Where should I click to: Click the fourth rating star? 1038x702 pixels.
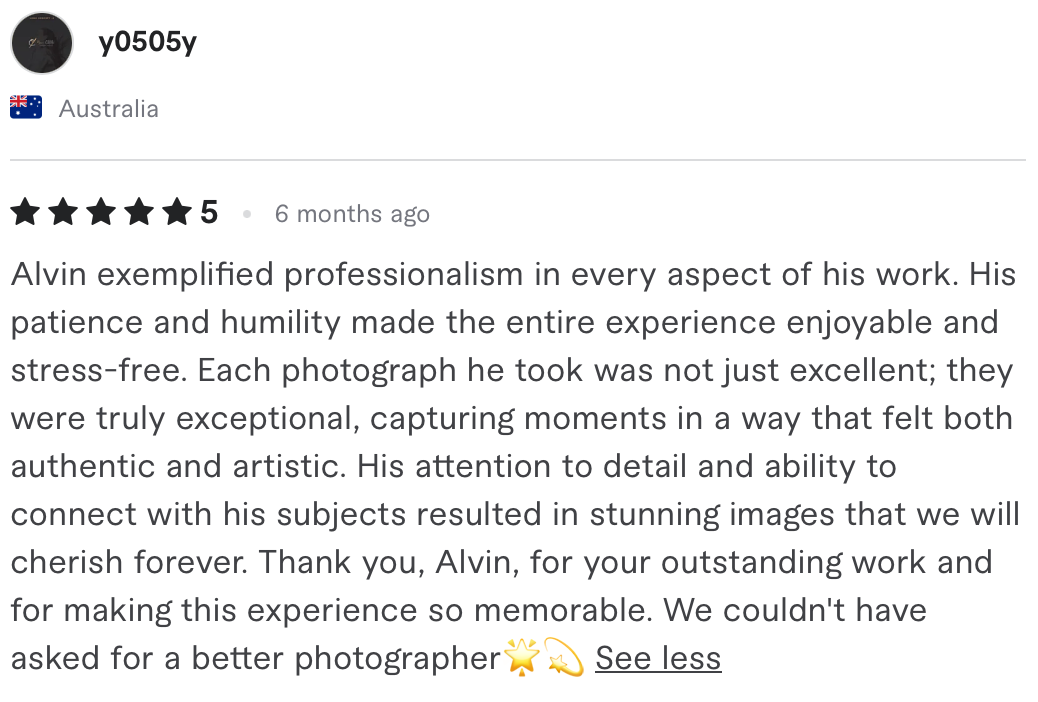pyautogui.click(x=139, y=213)
